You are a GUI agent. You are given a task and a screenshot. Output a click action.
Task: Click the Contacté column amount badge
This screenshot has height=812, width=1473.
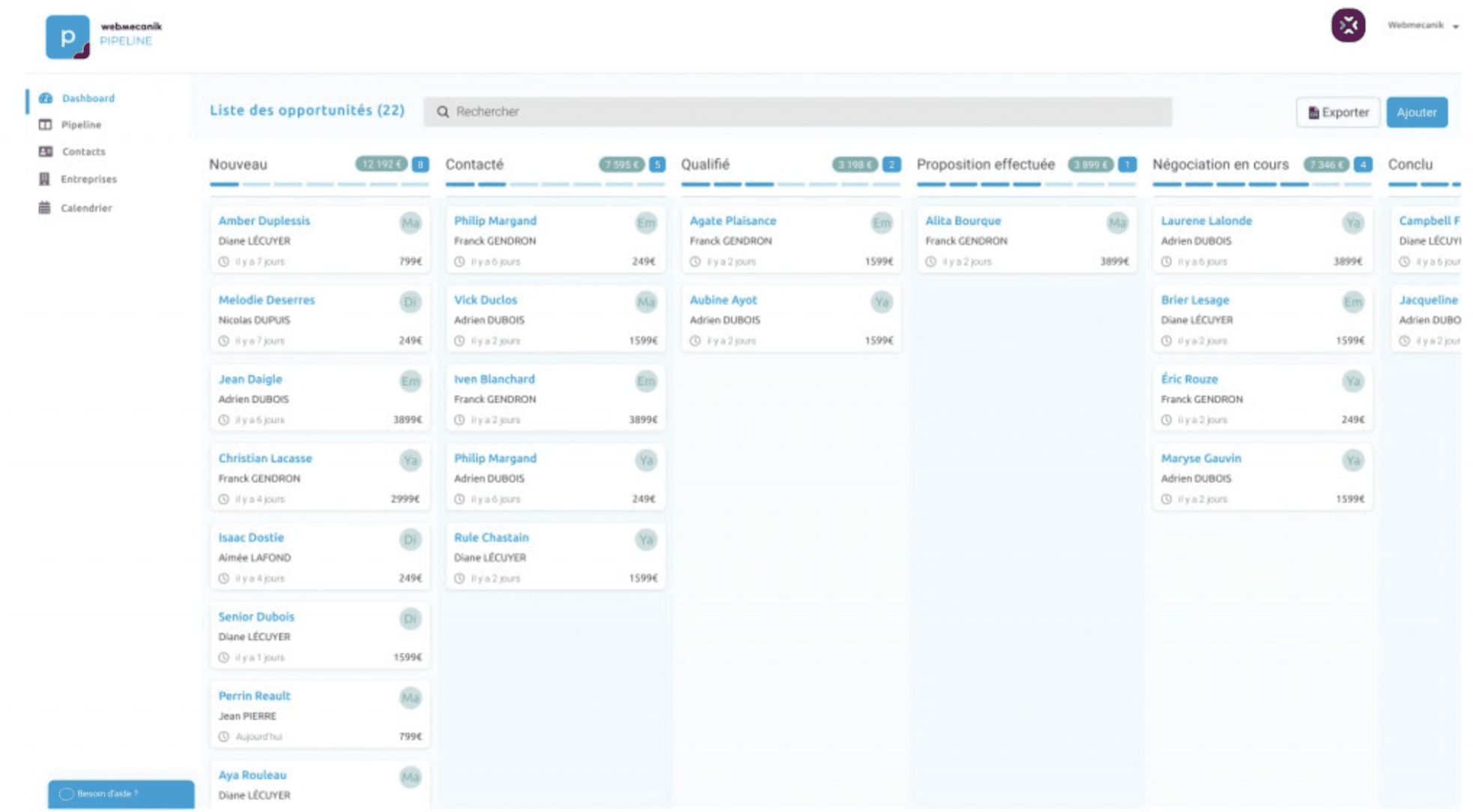pos(620,164)
